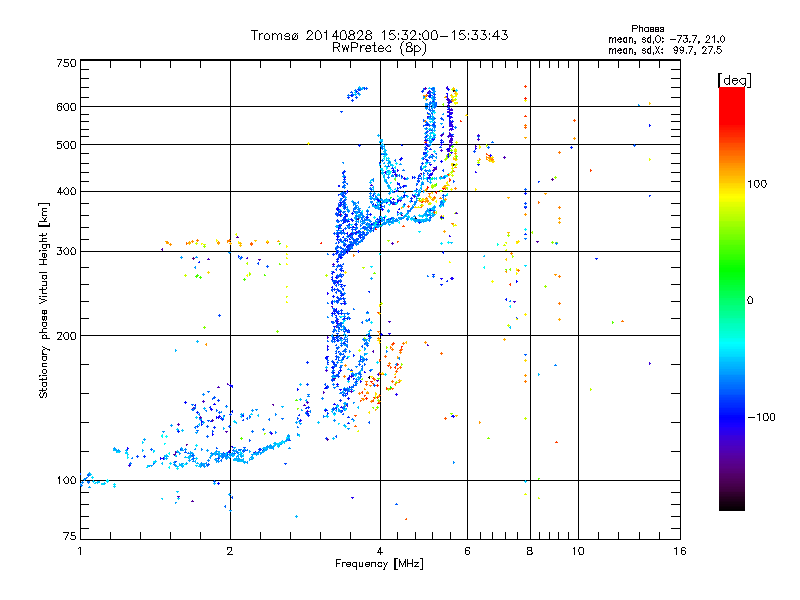Select the 'RwPretec (8p)' subtitle
This screenshot has height=600, width=800.
point(379,48)
